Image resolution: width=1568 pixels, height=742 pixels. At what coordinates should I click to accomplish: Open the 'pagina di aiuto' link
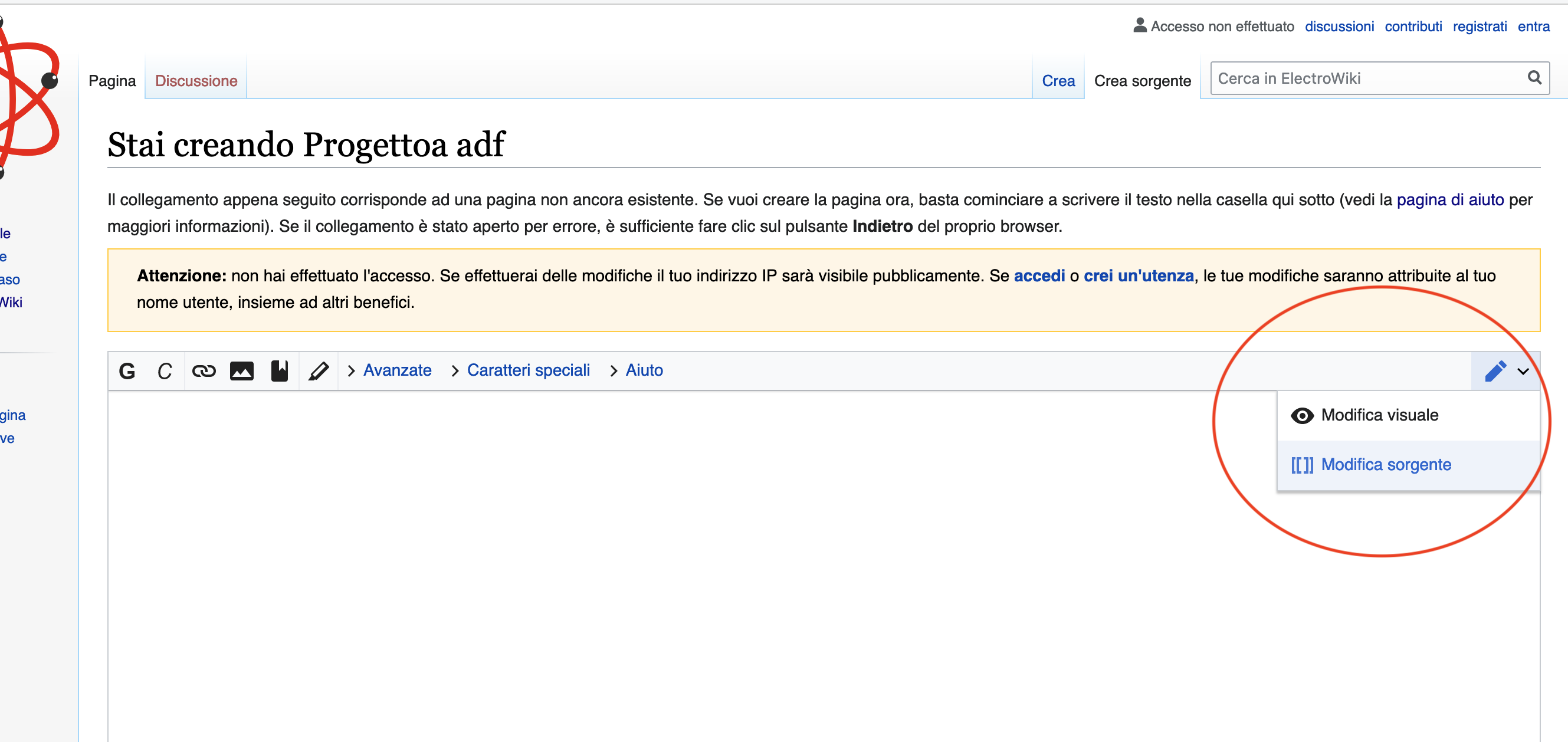click(1449, 199)
